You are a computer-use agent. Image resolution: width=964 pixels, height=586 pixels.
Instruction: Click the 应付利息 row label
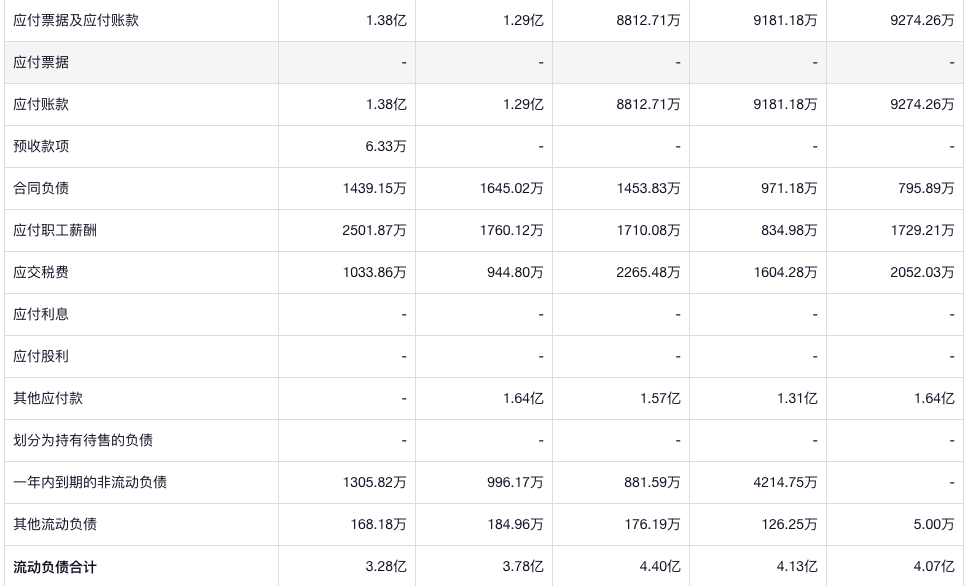pyautogui.click(x=41, y=314)
